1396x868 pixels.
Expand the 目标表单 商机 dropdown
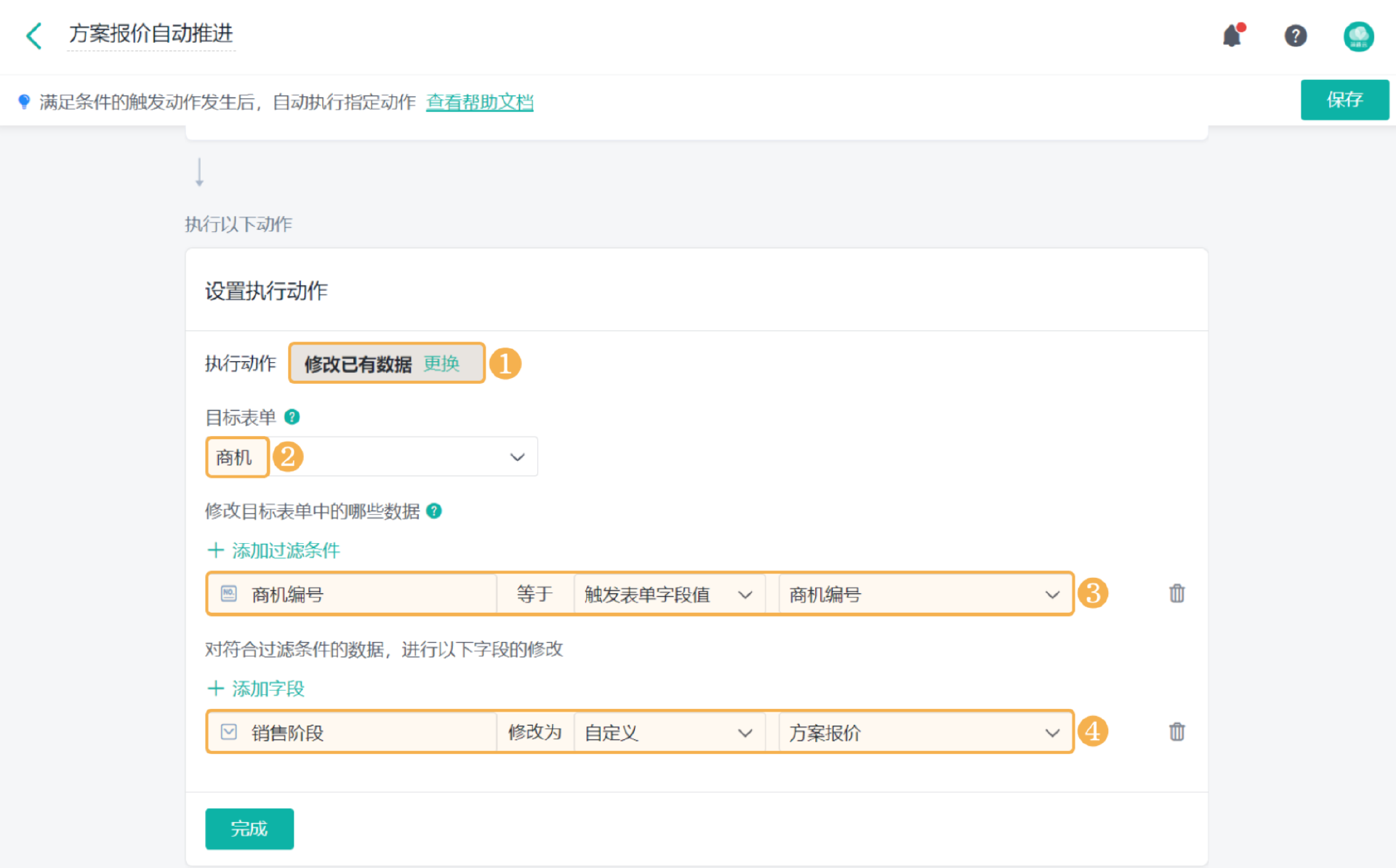click(516, 457)
